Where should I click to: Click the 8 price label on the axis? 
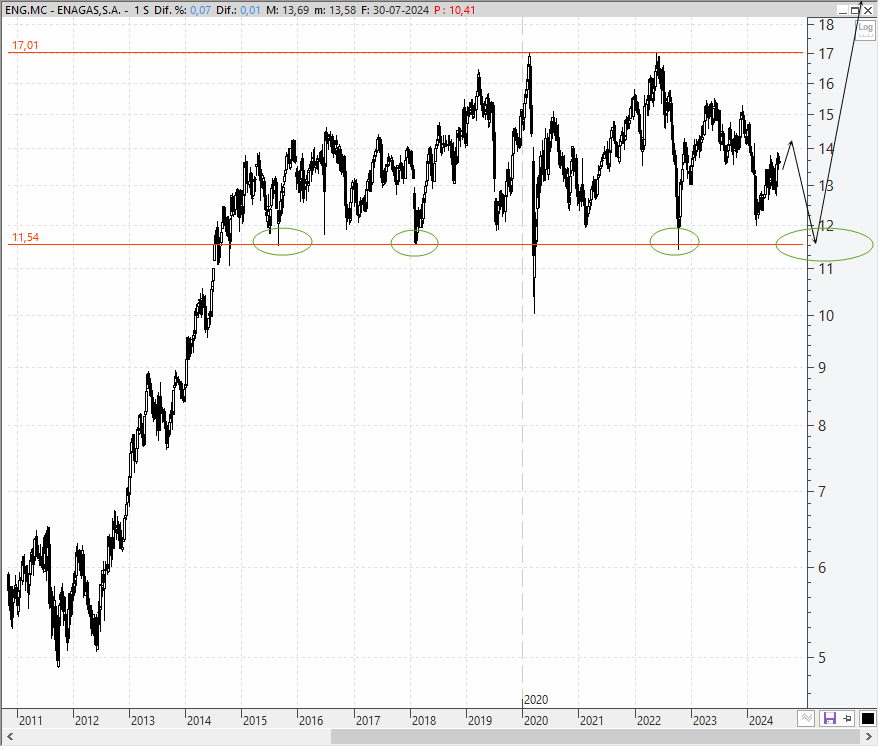[822, 426]
